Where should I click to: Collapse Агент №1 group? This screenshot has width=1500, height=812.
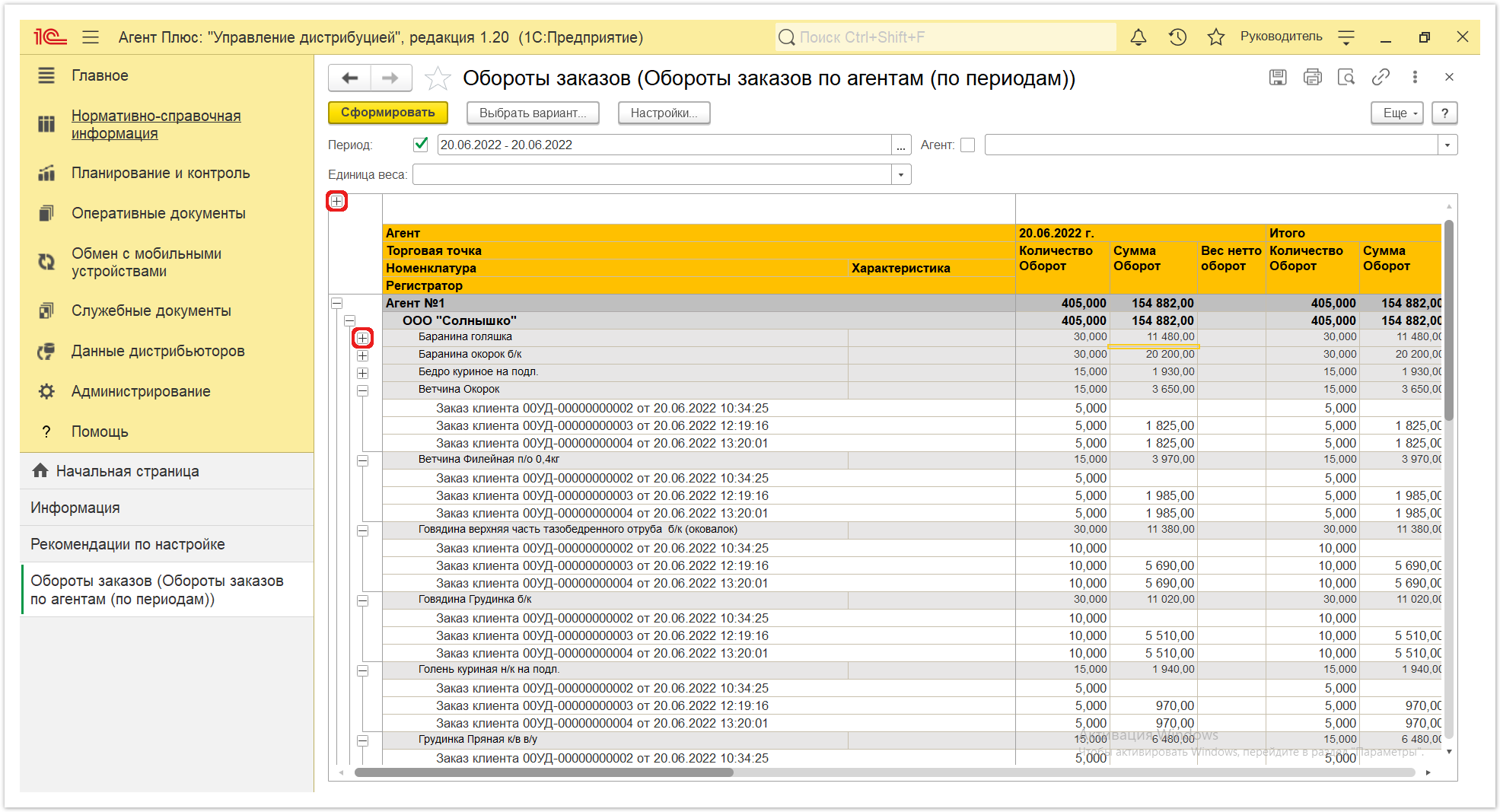tap(337, 303)
